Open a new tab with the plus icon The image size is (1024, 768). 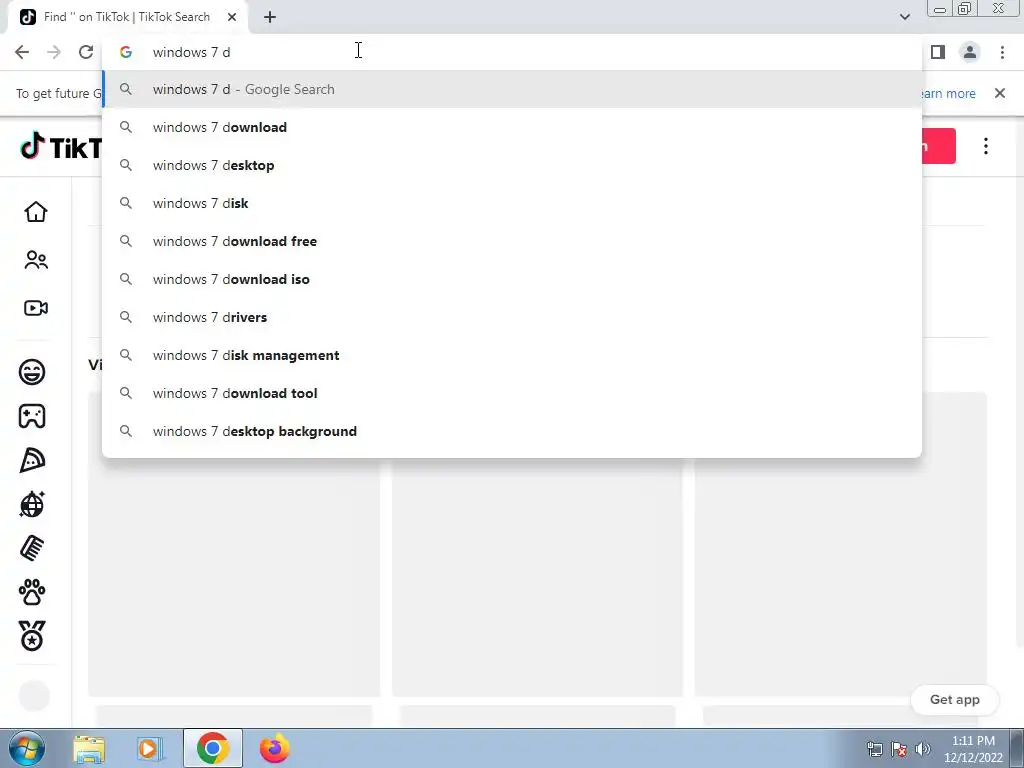click(x=270, y=17)
